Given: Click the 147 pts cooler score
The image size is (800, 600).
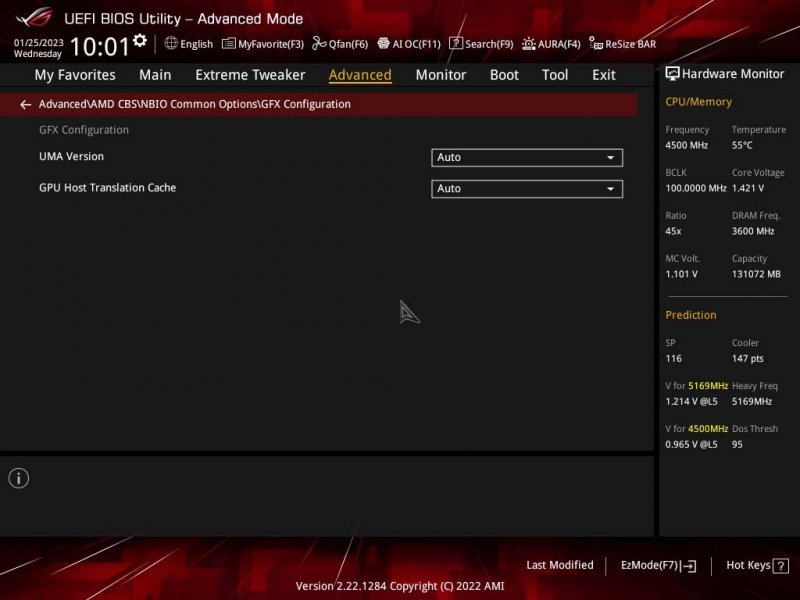Looking at the screenshot, I should 747,359.
